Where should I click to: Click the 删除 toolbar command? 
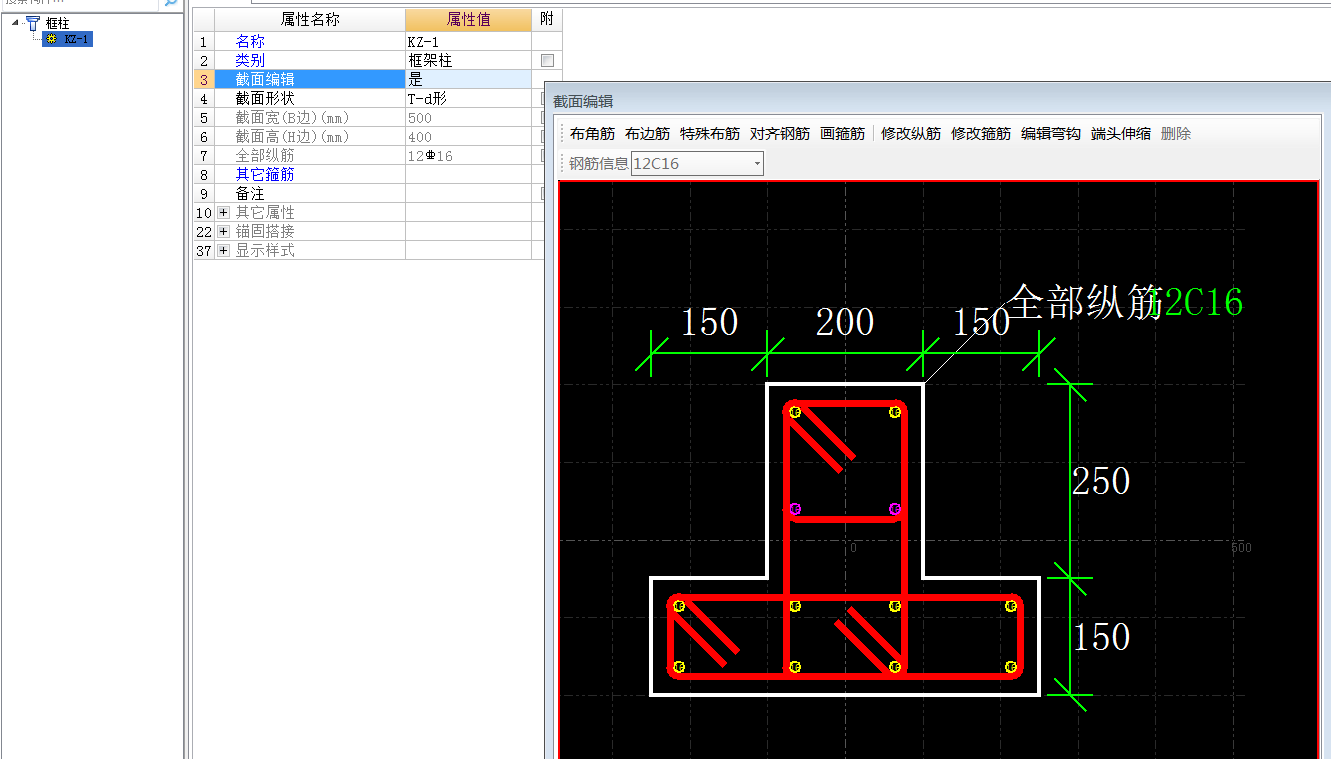tap(1176, 134)
